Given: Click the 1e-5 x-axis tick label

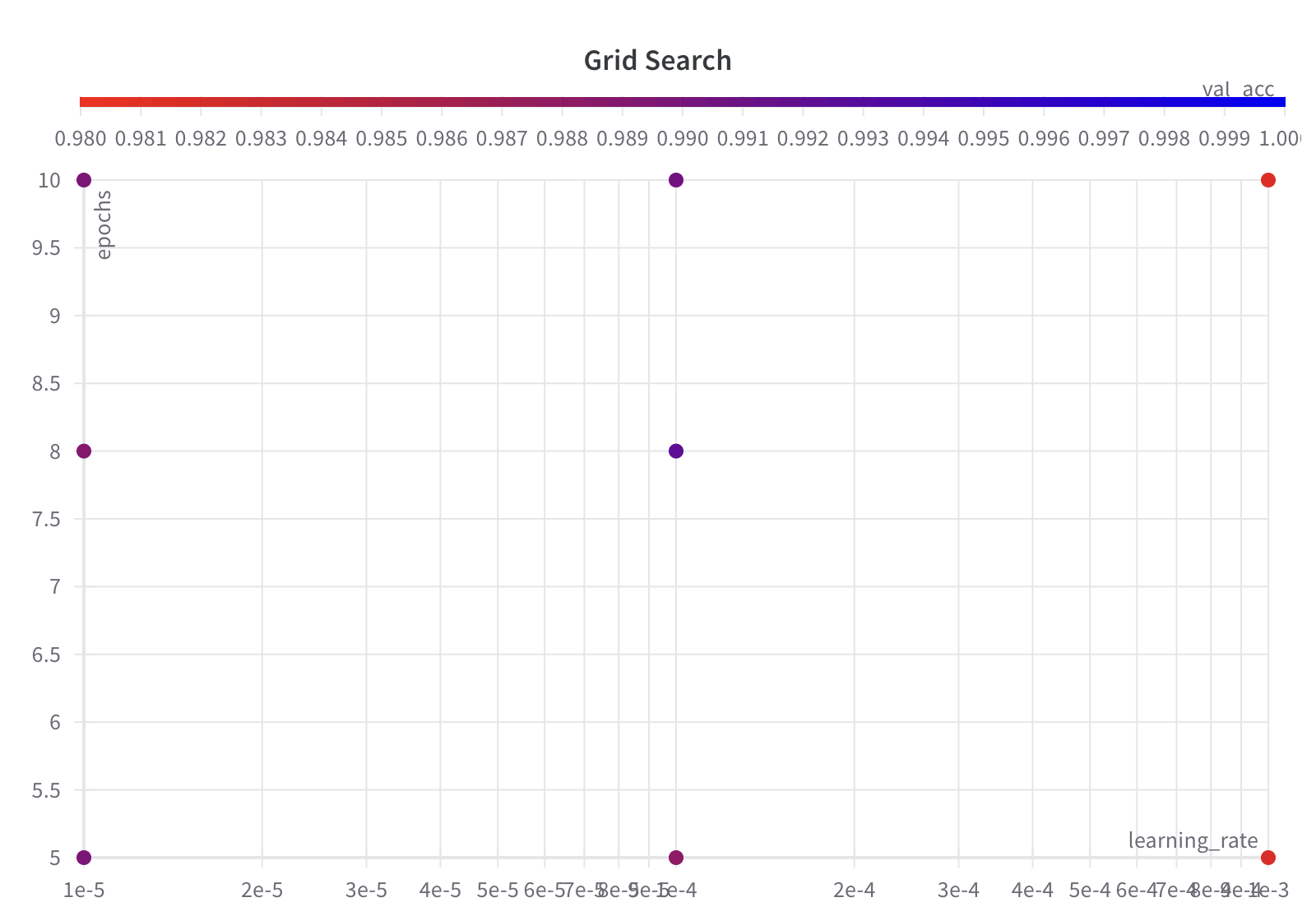Looking at the screenshot, I should tap(82, 891).
